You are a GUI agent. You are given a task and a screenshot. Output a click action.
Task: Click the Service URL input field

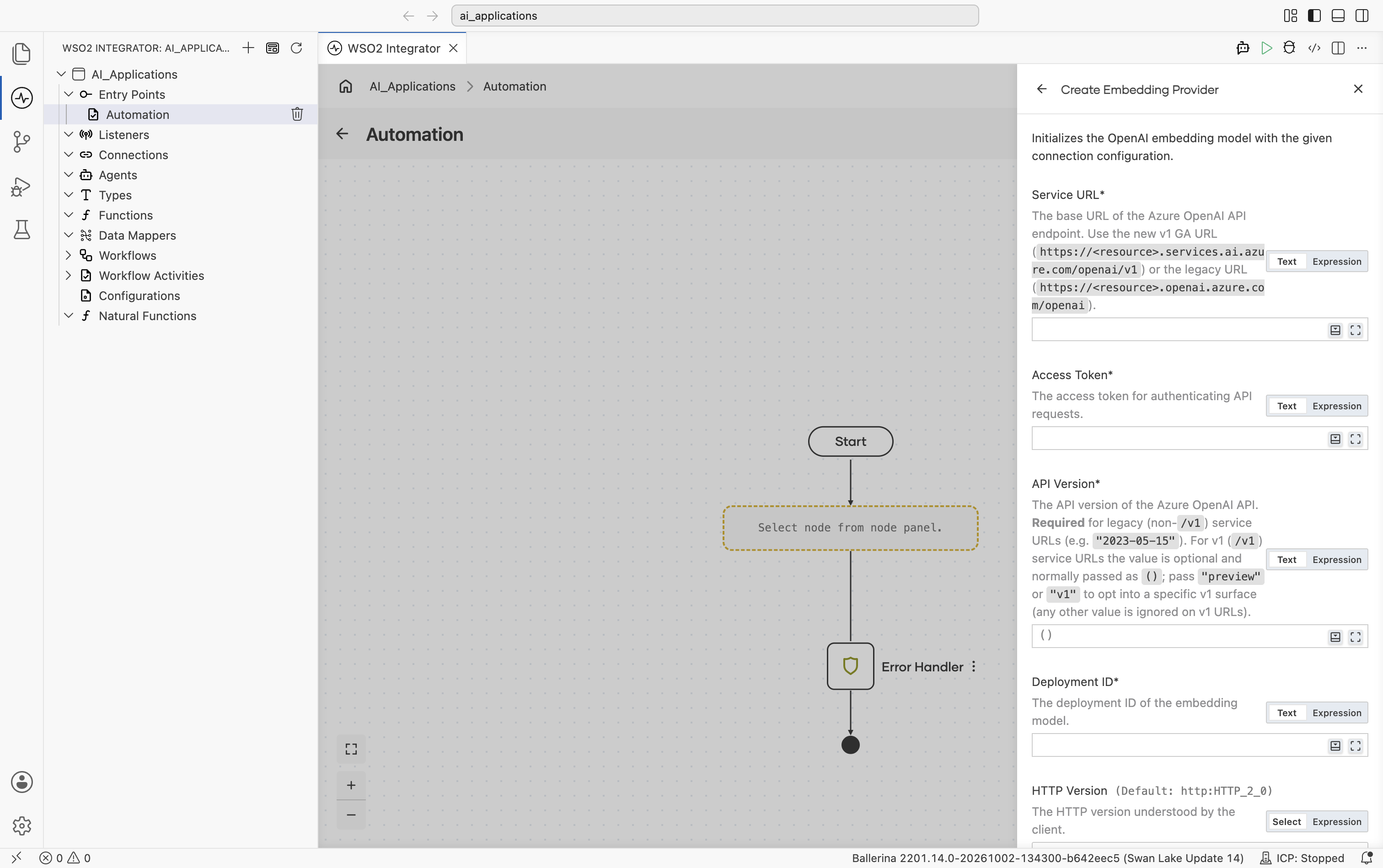pos(1200,330)
